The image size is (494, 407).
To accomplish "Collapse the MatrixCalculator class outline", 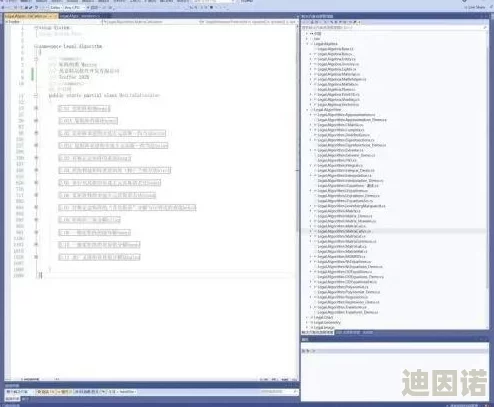I will point(36,95).
